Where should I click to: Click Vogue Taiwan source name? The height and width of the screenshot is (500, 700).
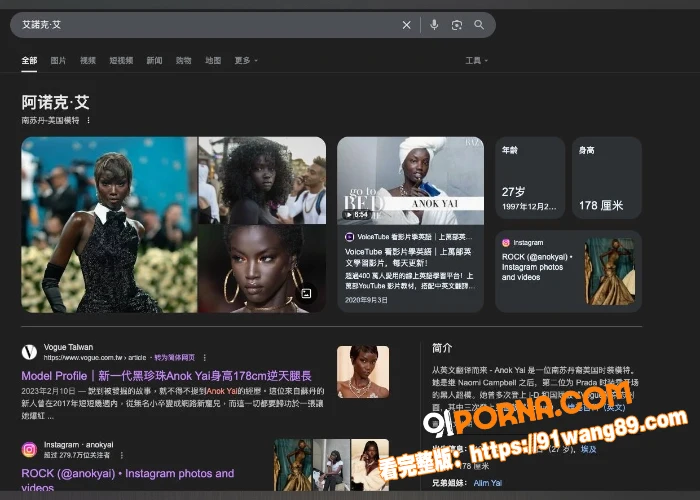pyautogui.click(x=68, y=347)
